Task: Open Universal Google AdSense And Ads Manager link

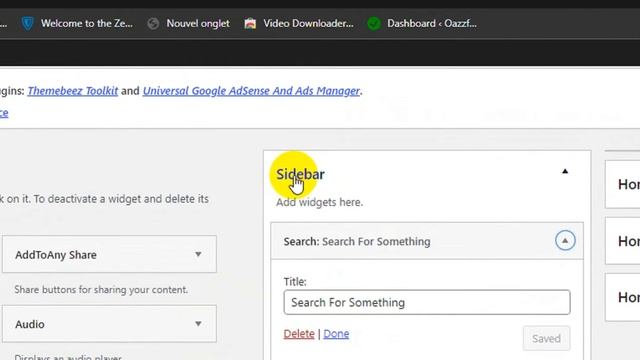Action: tap(251, 91)
